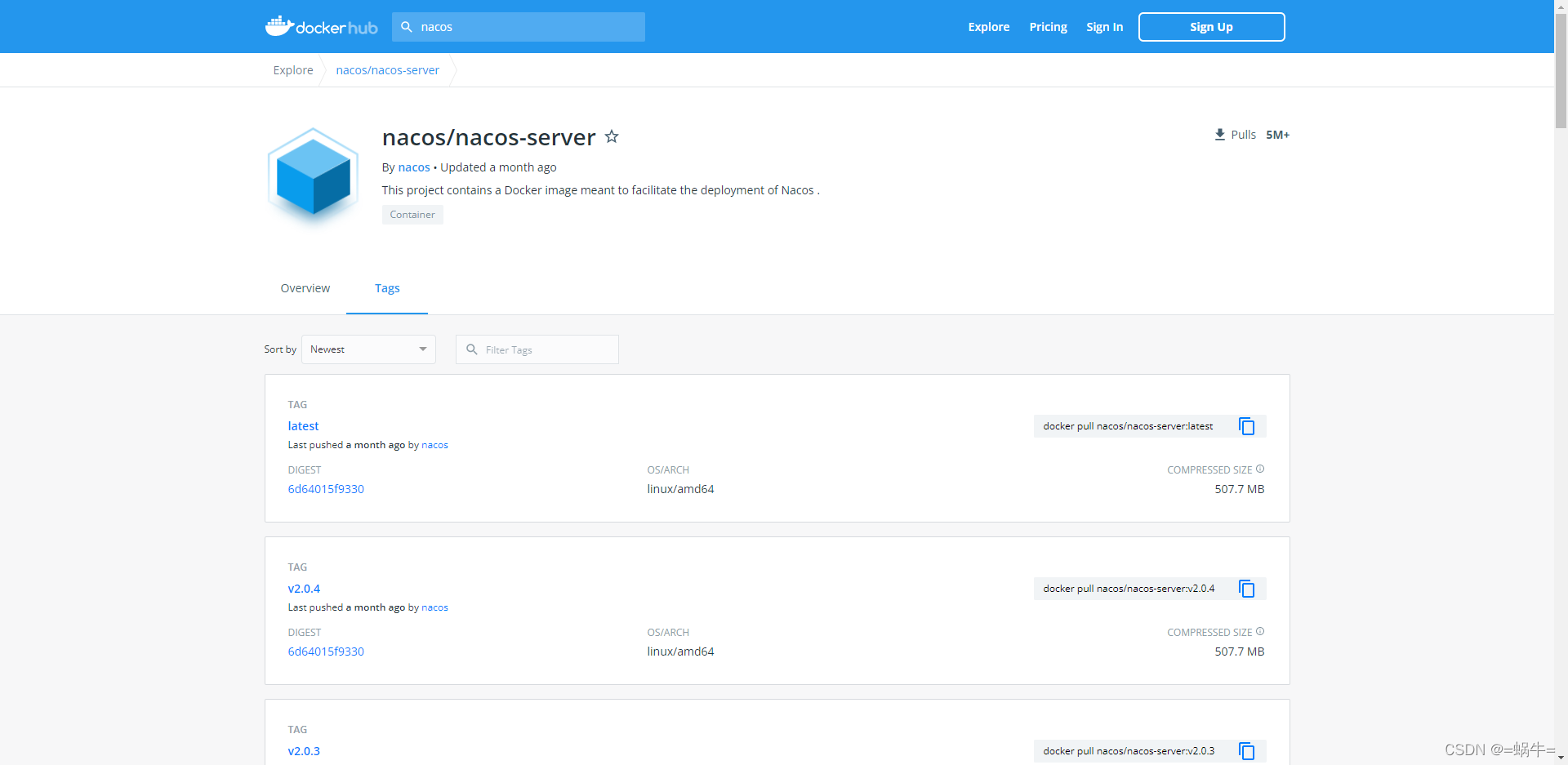Click the info icon beside v2.0.4's Compressed Size
Screen dimensions: 1568x765
point(1260,631)
